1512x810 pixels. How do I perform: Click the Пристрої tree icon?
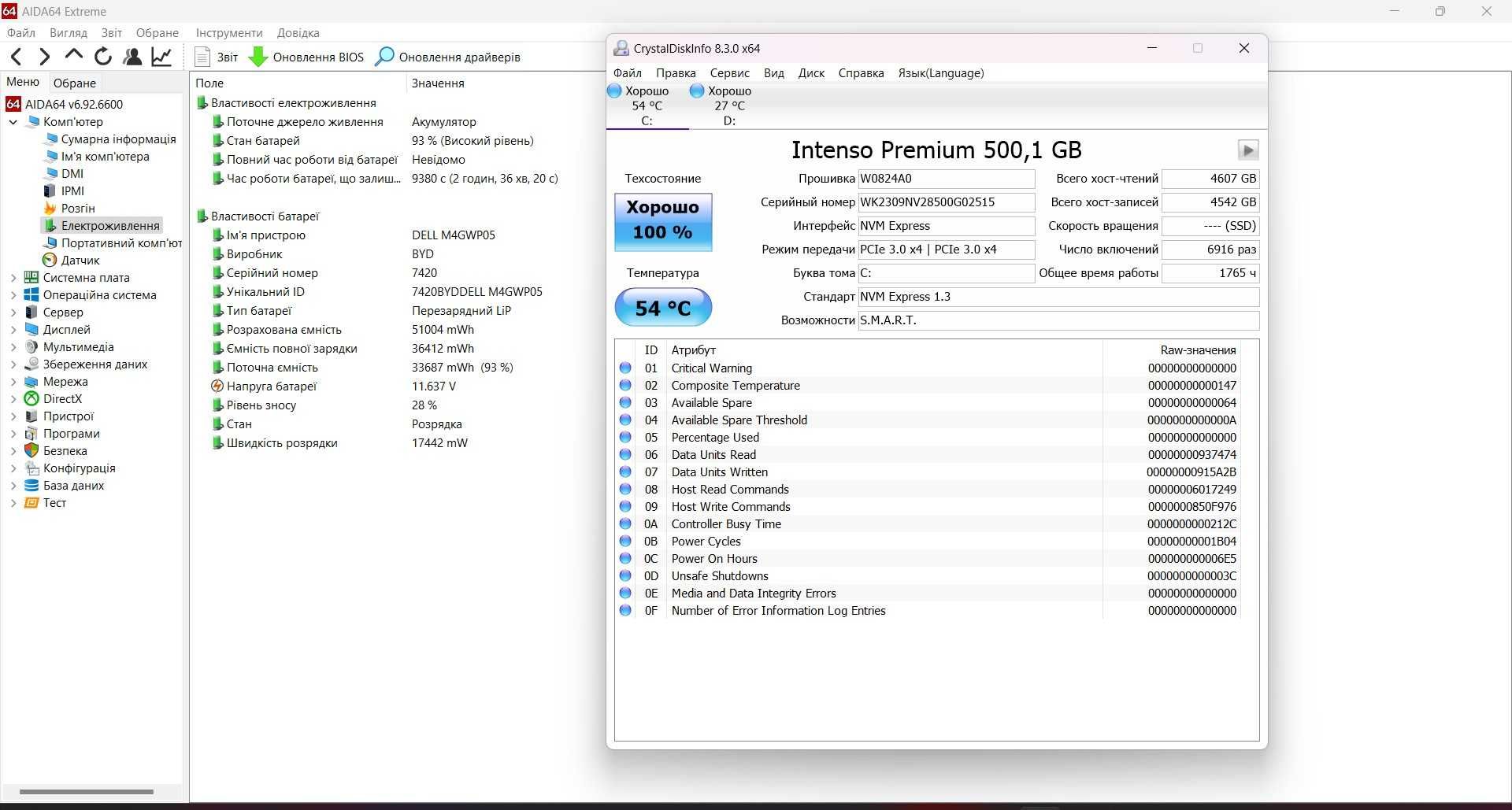click(31, 416)
